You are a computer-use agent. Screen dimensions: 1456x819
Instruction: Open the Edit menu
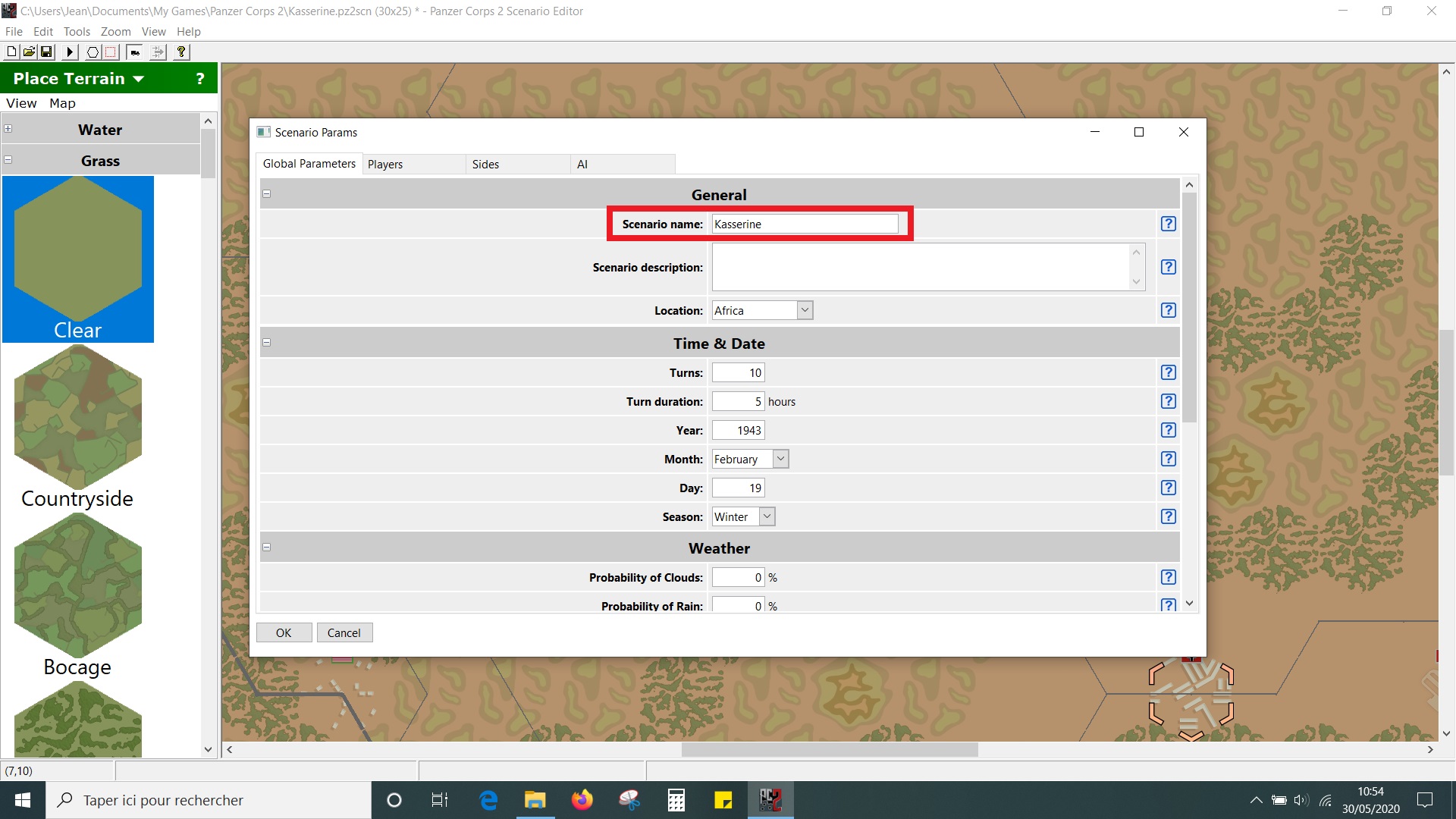(43, 32)
